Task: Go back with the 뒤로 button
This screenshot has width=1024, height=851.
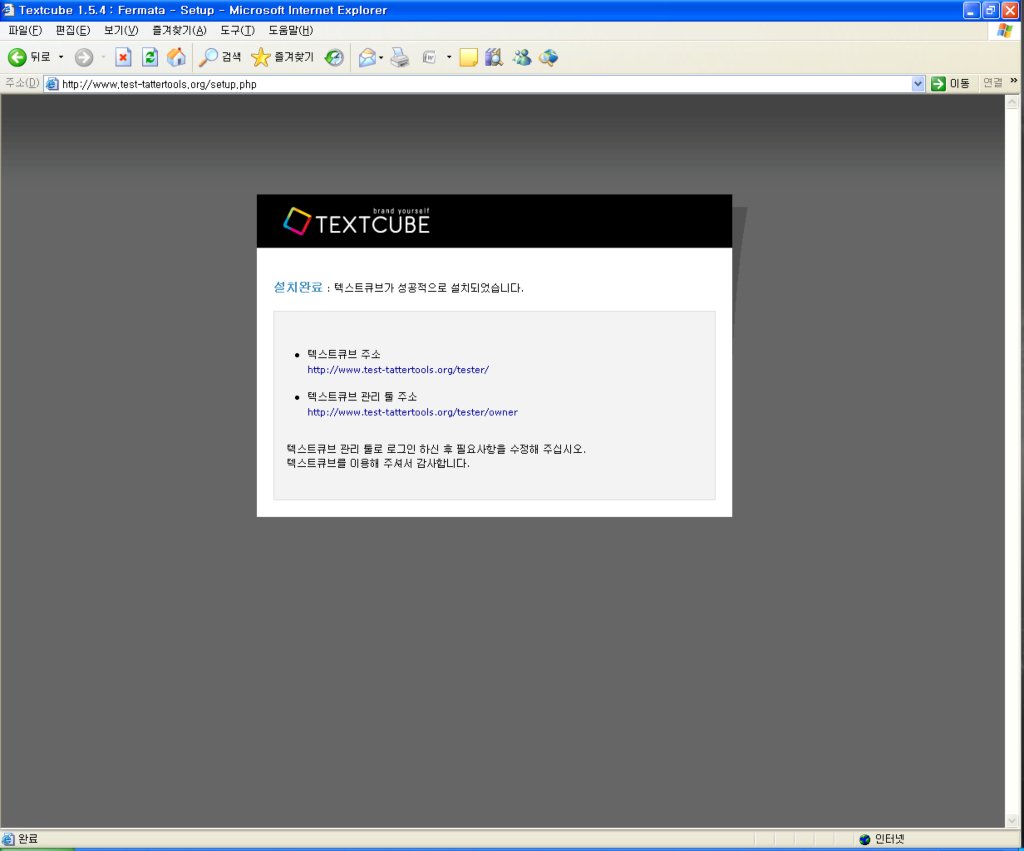Action: 29,57
